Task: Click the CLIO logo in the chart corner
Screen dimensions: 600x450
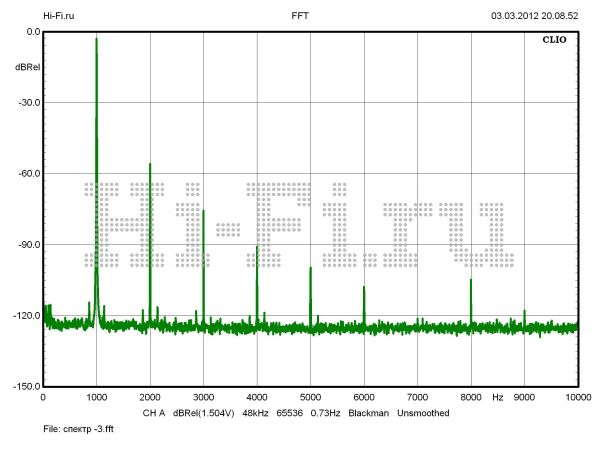Action: click(555, 42)
